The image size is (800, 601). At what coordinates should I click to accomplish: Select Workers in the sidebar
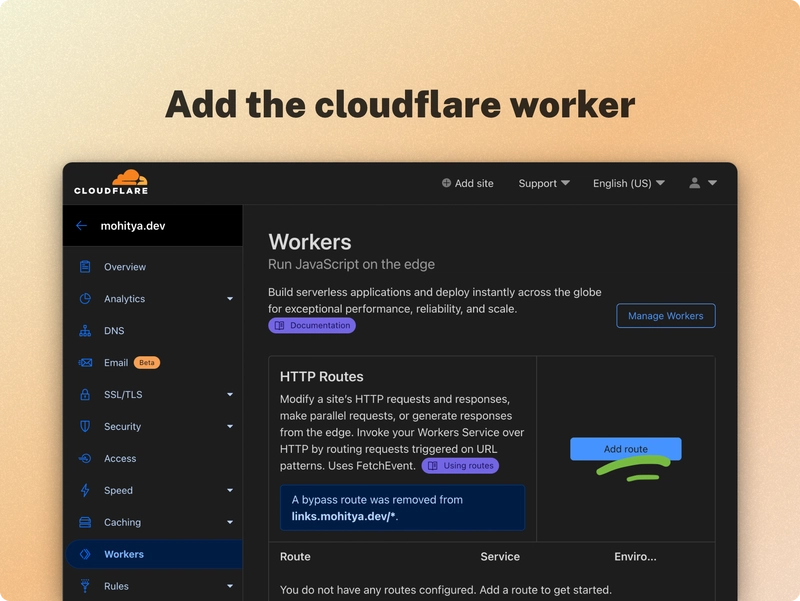pyautogui.click(x=154, y=554)
